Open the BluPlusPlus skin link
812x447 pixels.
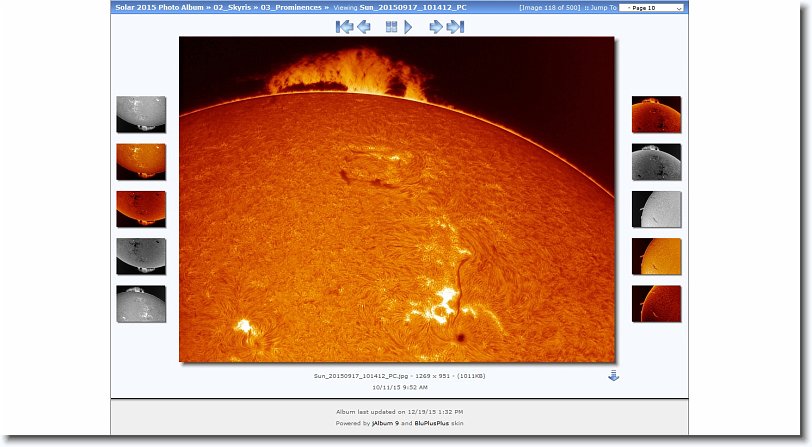coord(431,423)
